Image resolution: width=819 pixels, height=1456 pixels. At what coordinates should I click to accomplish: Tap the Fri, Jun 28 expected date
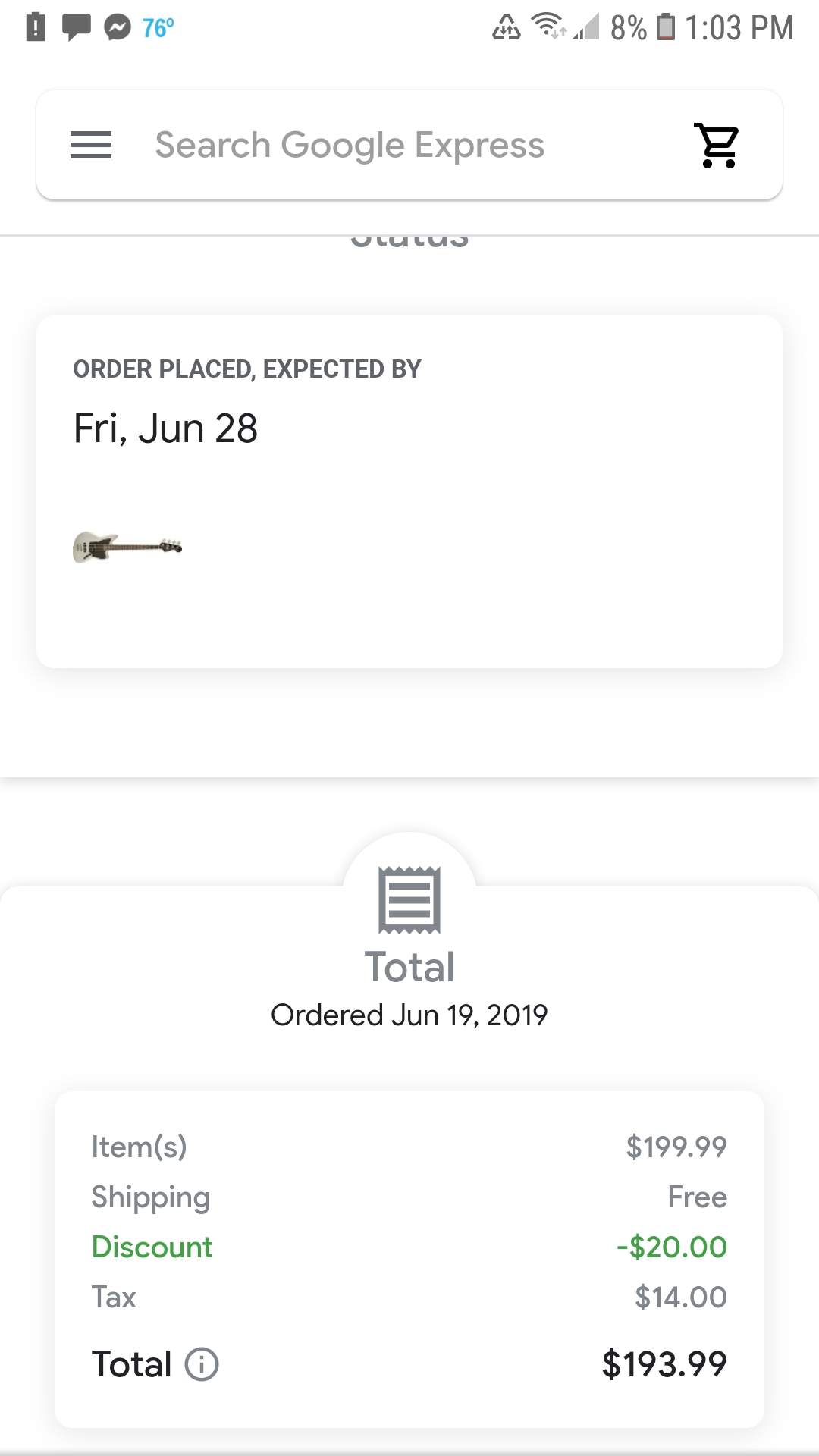tap(165, 428)
